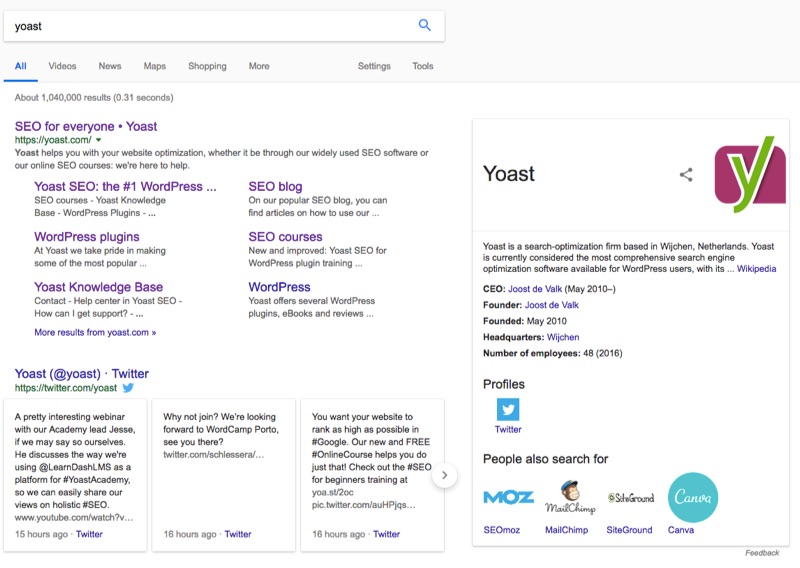Click Joost de Valk CEO link
Viewport: 800px width, 568px height.
pos(535,289)
